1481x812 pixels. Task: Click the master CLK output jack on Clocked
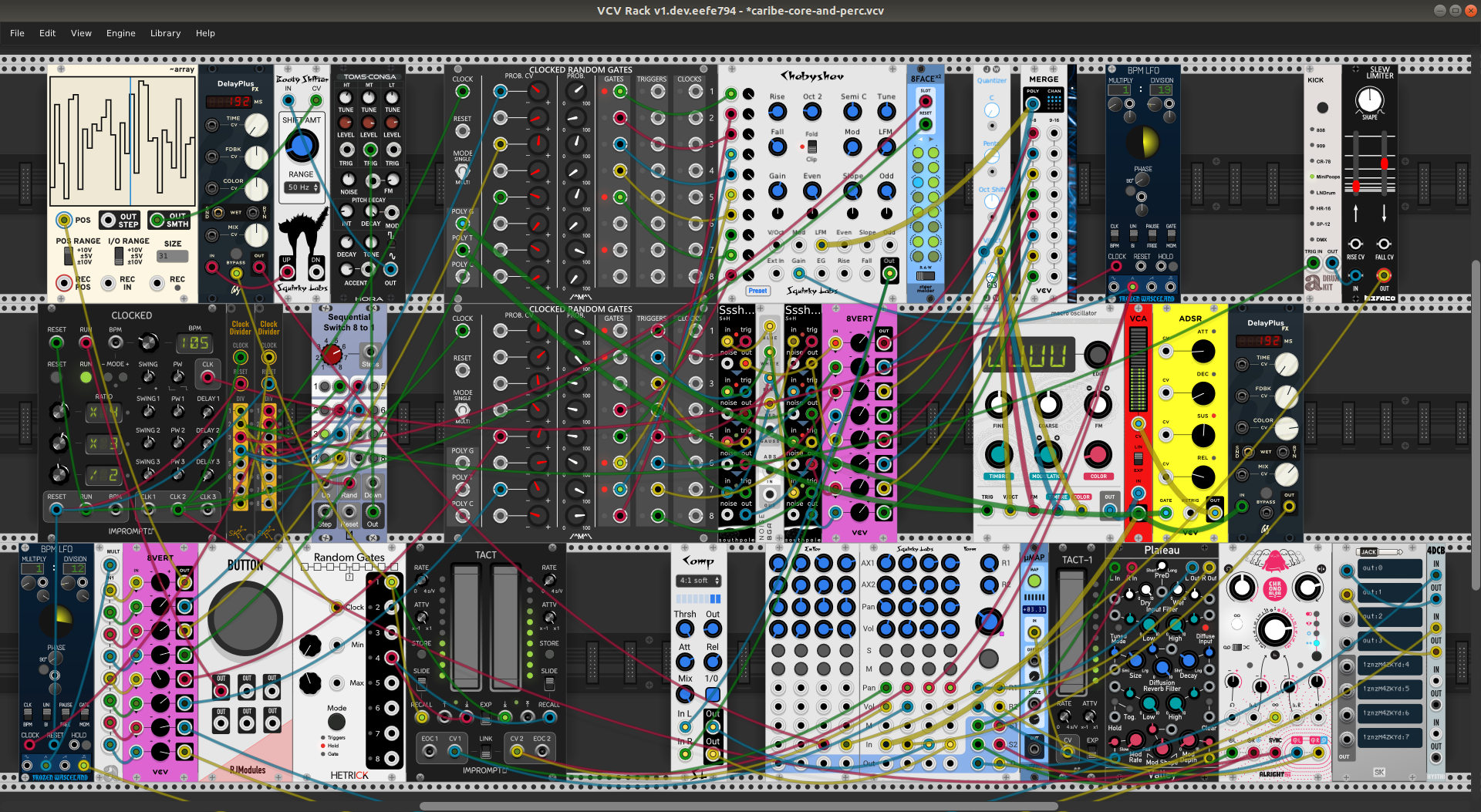click(x=207, y=376)
